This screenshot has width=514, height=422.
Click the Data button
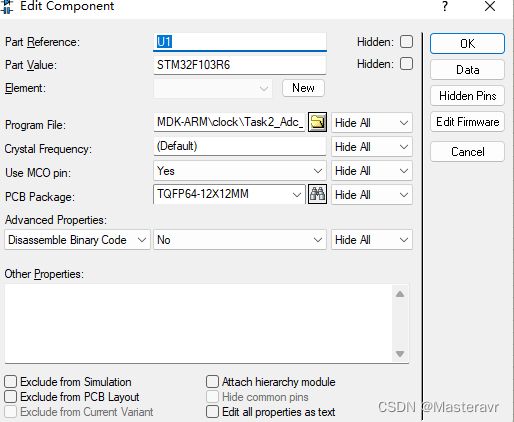[x=467, y=70]
